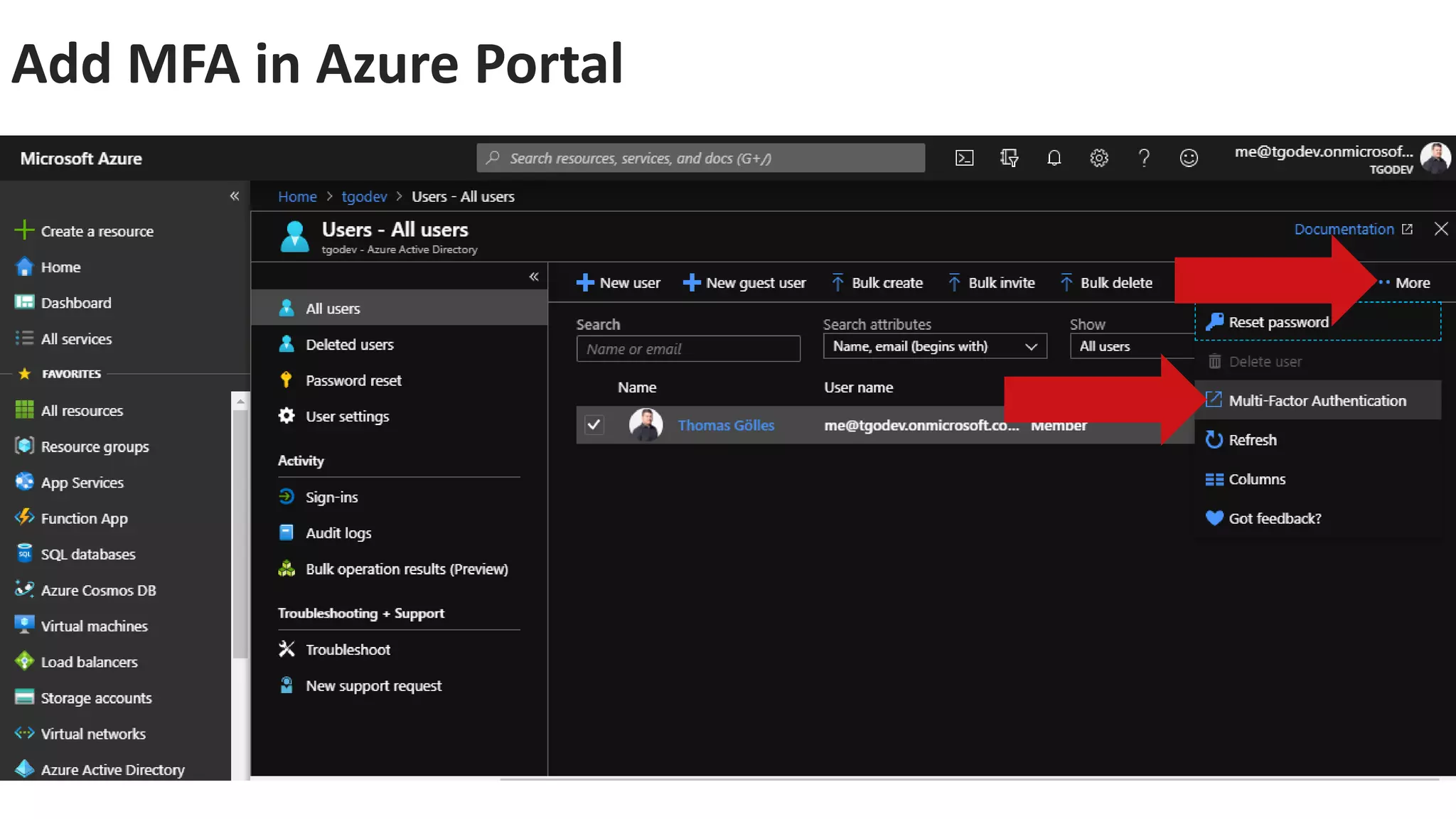The height and width of the screenshot is (819, 1456).
Task: Expand the More toolbar menu
Action: 1404,282
